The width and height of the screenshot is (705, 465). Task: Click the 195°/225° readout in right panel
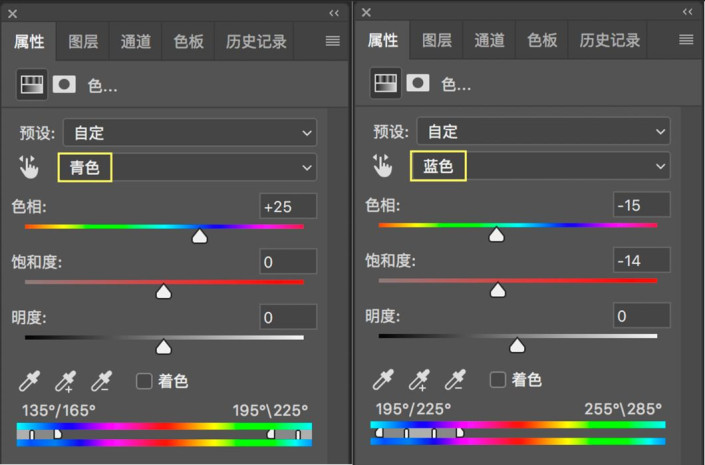click(x=413, y=409)
